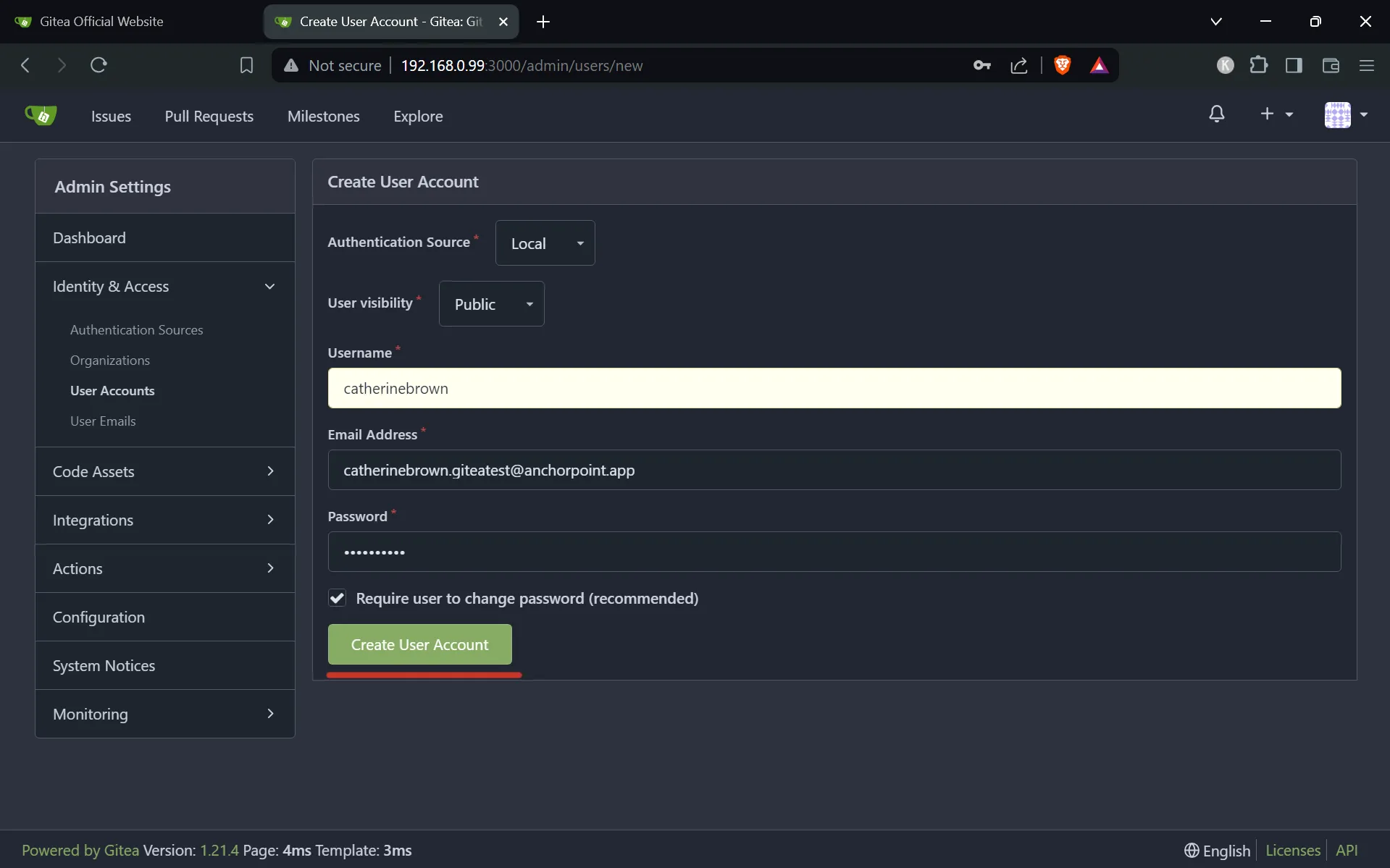Expand the Actions section
The height and width of the screenshot is (868, 1390).
coord(165,568)
